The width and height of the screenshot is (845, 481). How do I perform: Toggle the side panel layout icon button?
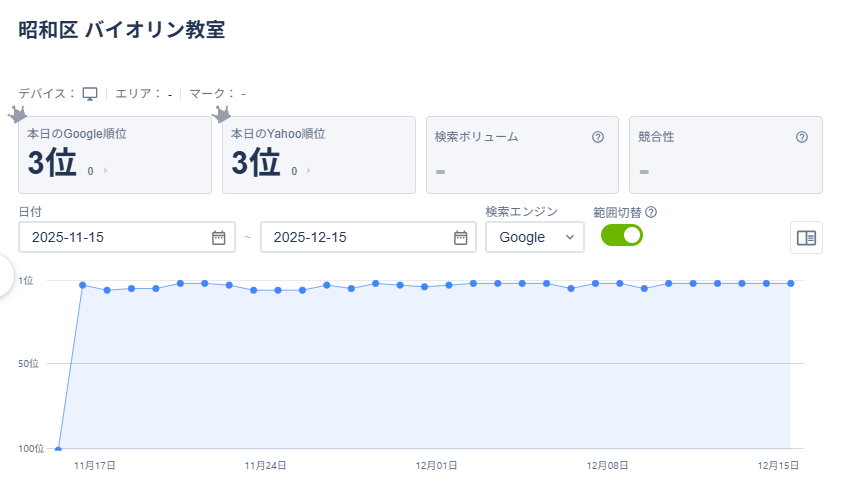(806, 237)
